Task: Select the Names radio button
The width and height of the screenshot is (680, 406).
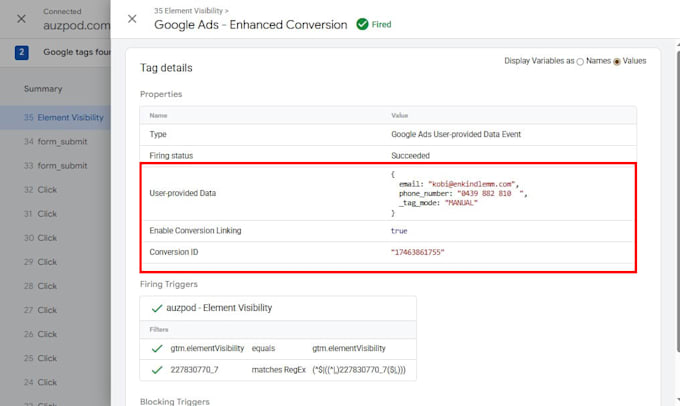Action: [x=580, y=62]
